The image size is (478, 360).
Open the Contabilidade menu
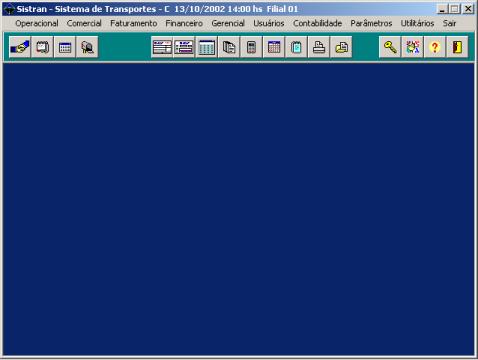tap(317, 23)
